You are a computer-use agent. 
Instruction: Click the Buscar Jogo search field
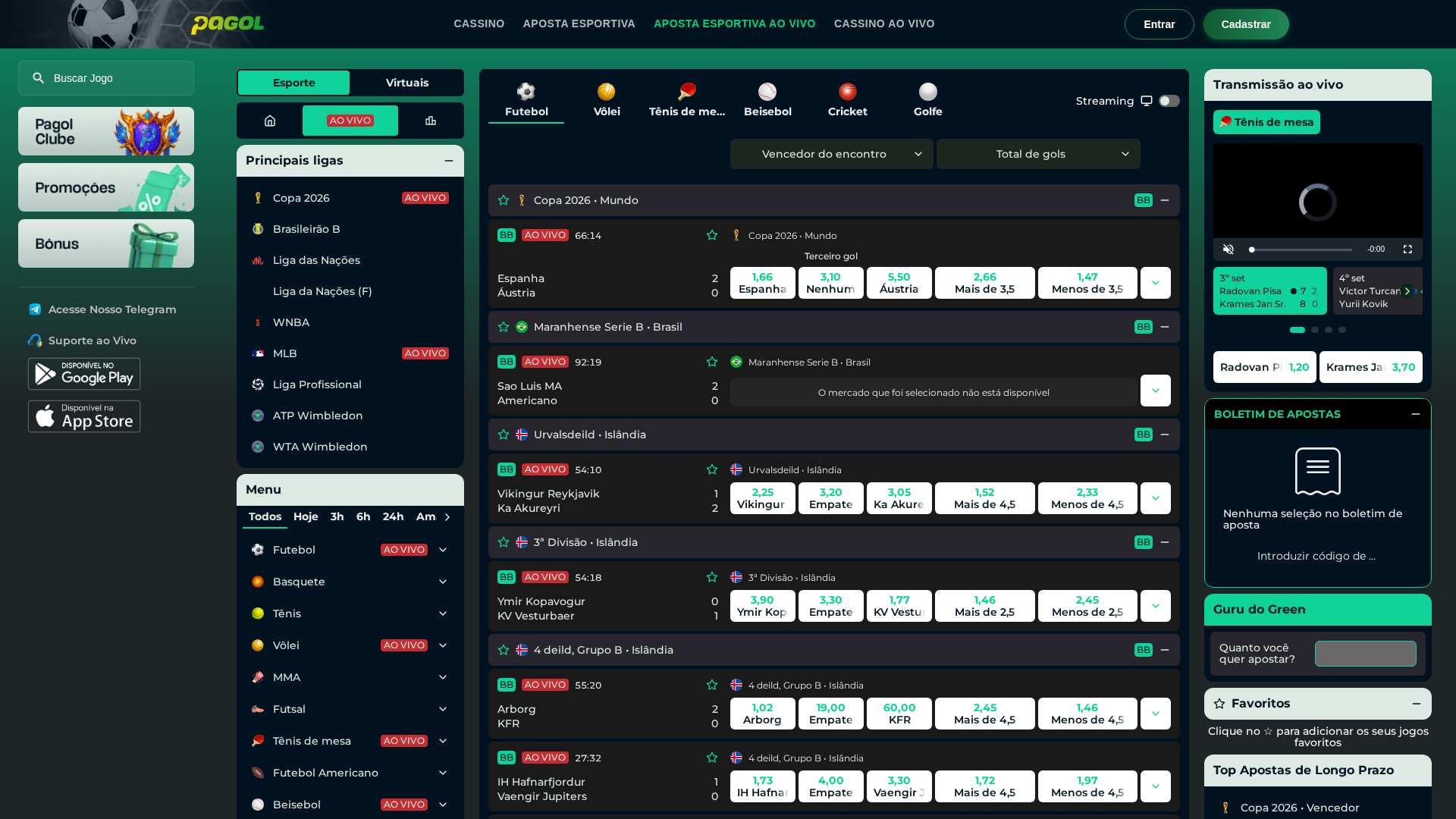(x=106, y=78)
